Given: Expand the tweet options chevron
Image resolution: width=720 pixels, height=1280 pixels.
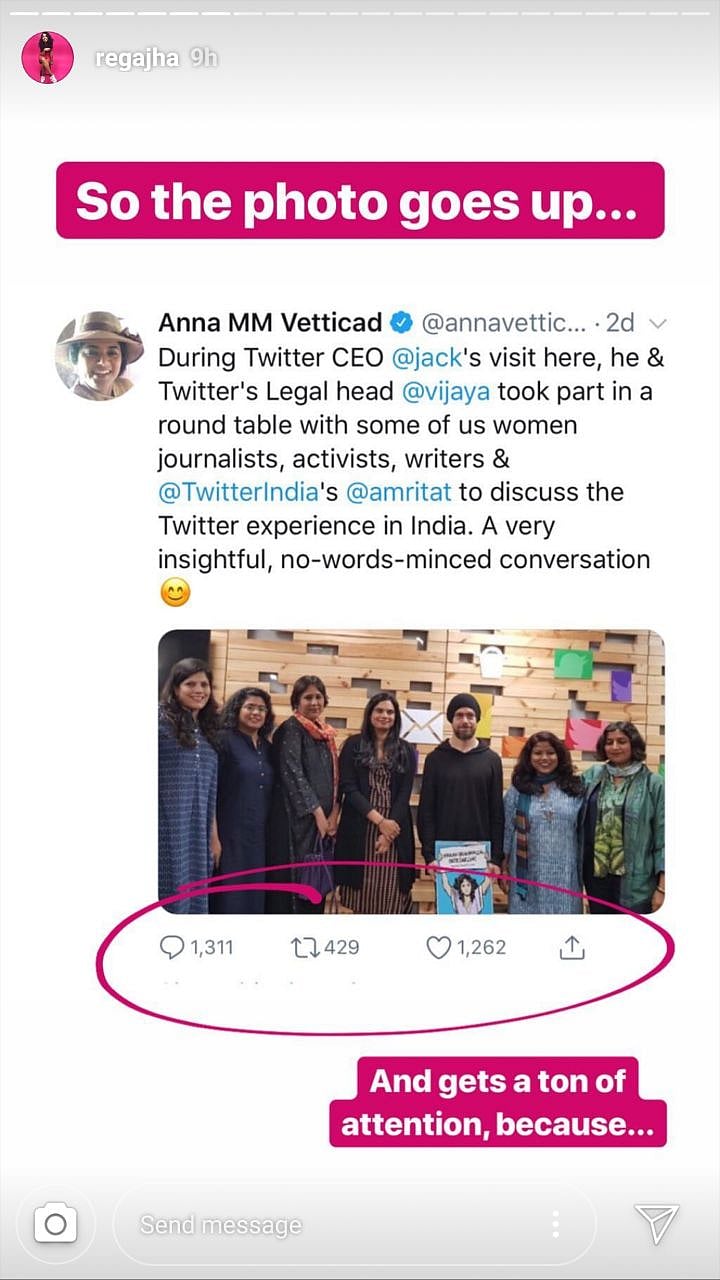Looking at the screenshot, I should [658, 323].
